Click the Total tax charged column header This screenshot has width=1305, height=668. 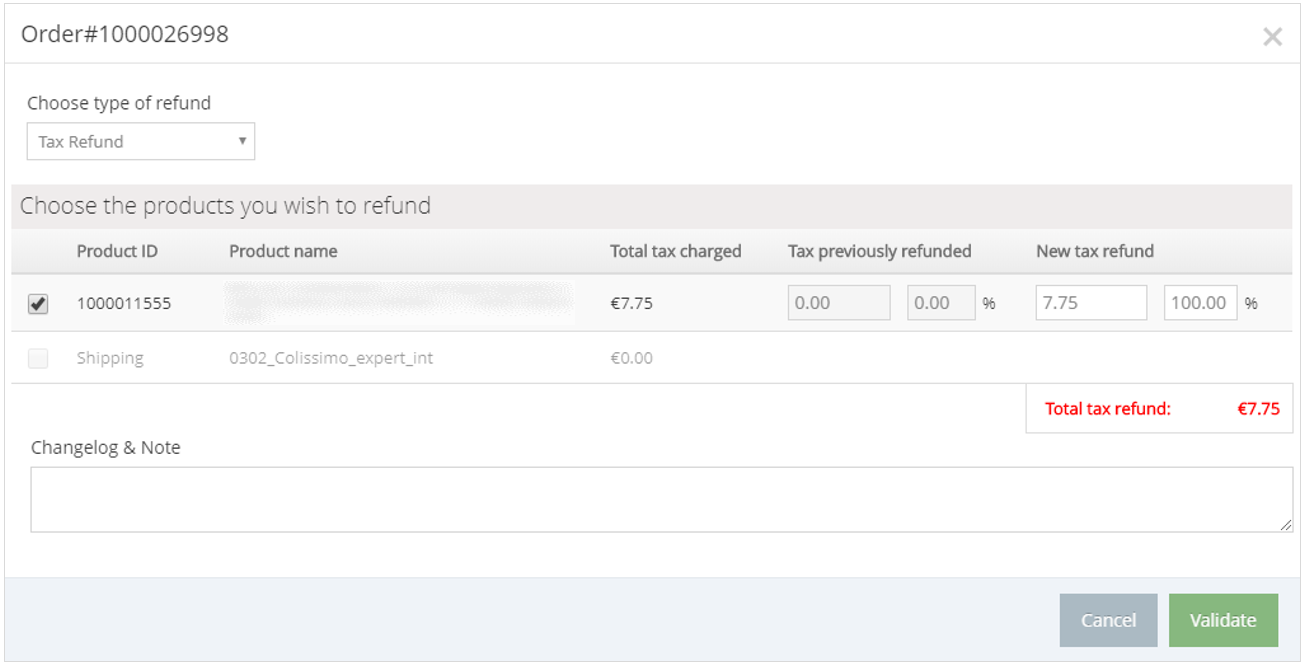point(675,251)
